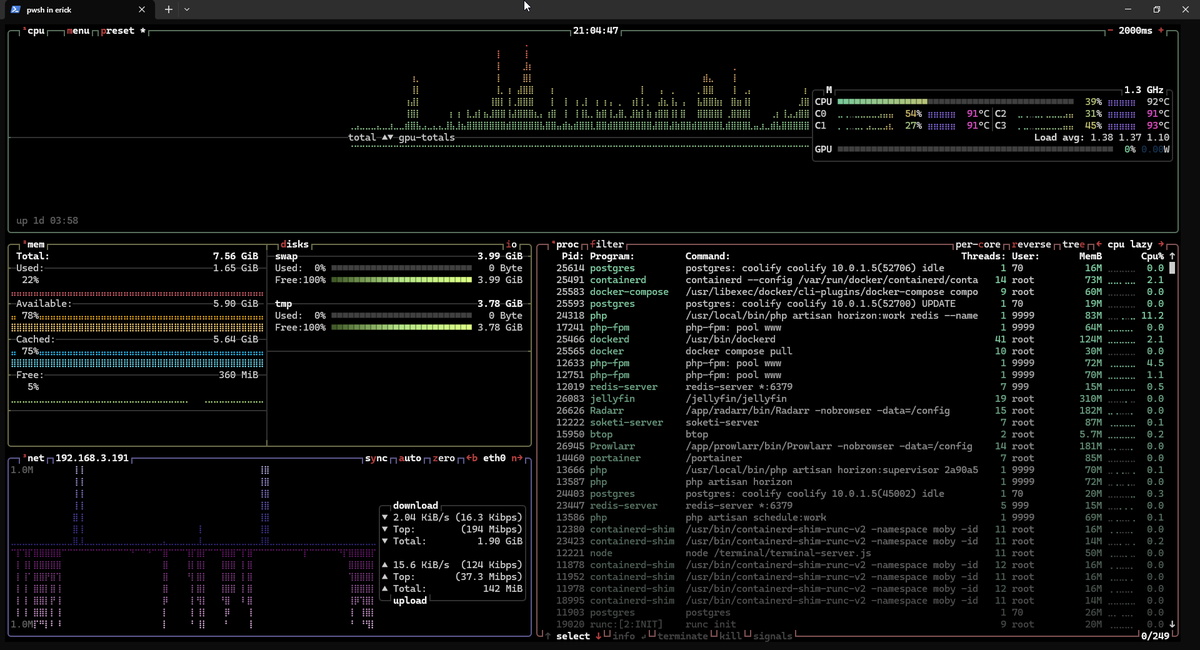Click kill in proc footer

point(731,636)
